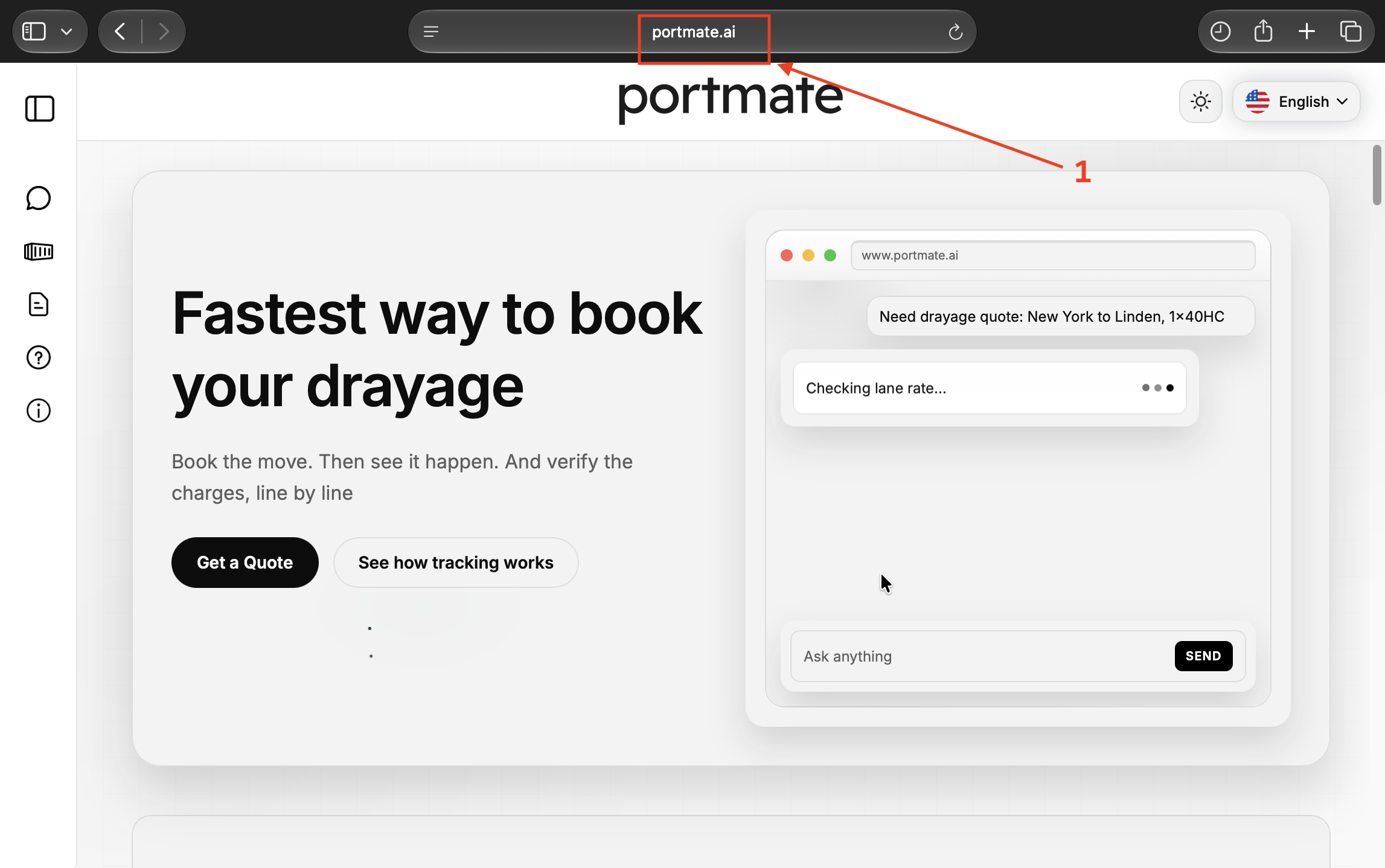The height and width of the screenshot is (868, 1385).
Task: Open the Share button in Safari toolbar
Action: pos(1263,31)
